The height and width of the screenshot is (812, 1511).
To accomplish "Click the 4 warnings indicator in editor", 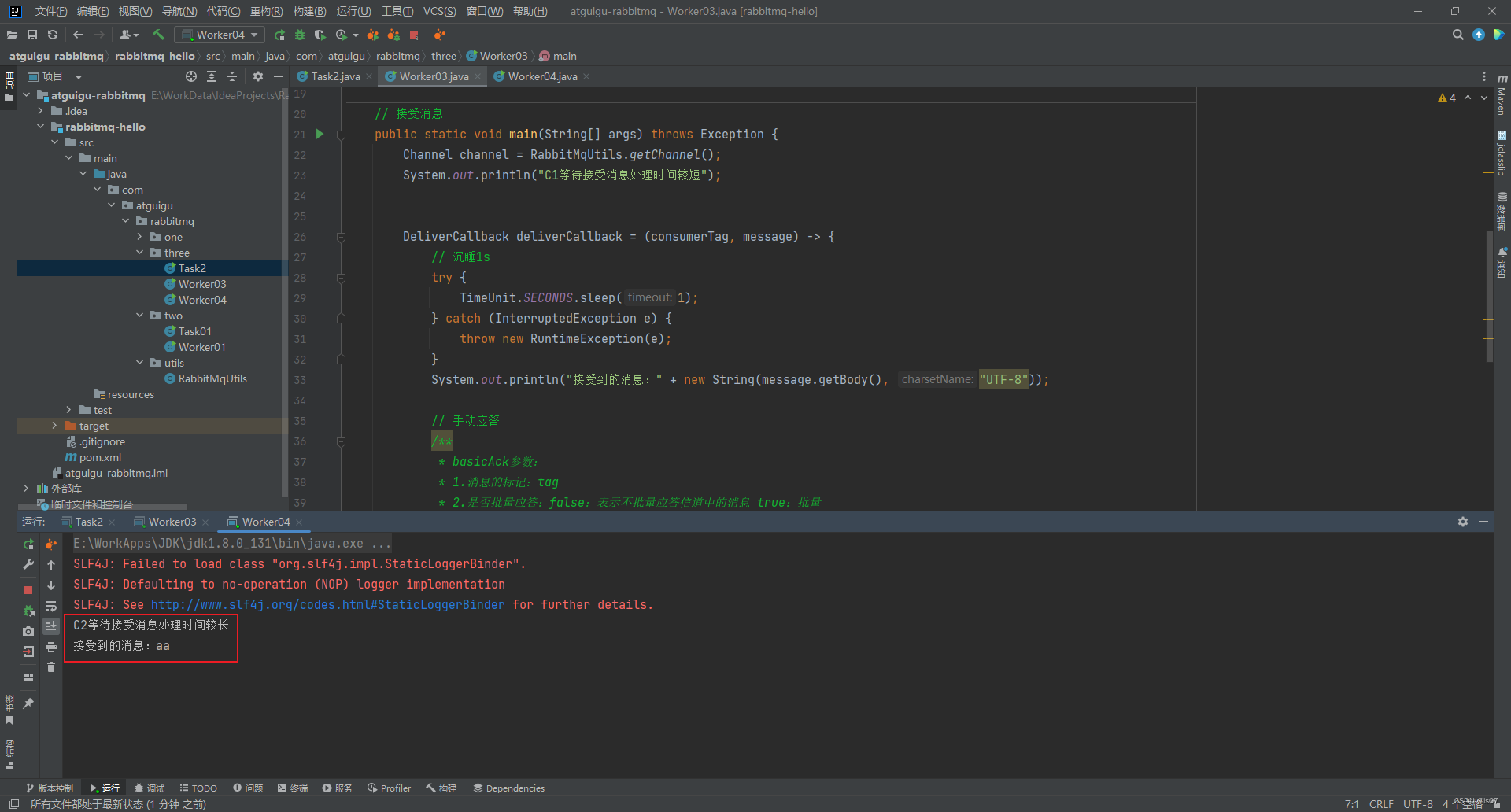I will coord(1446,98).
